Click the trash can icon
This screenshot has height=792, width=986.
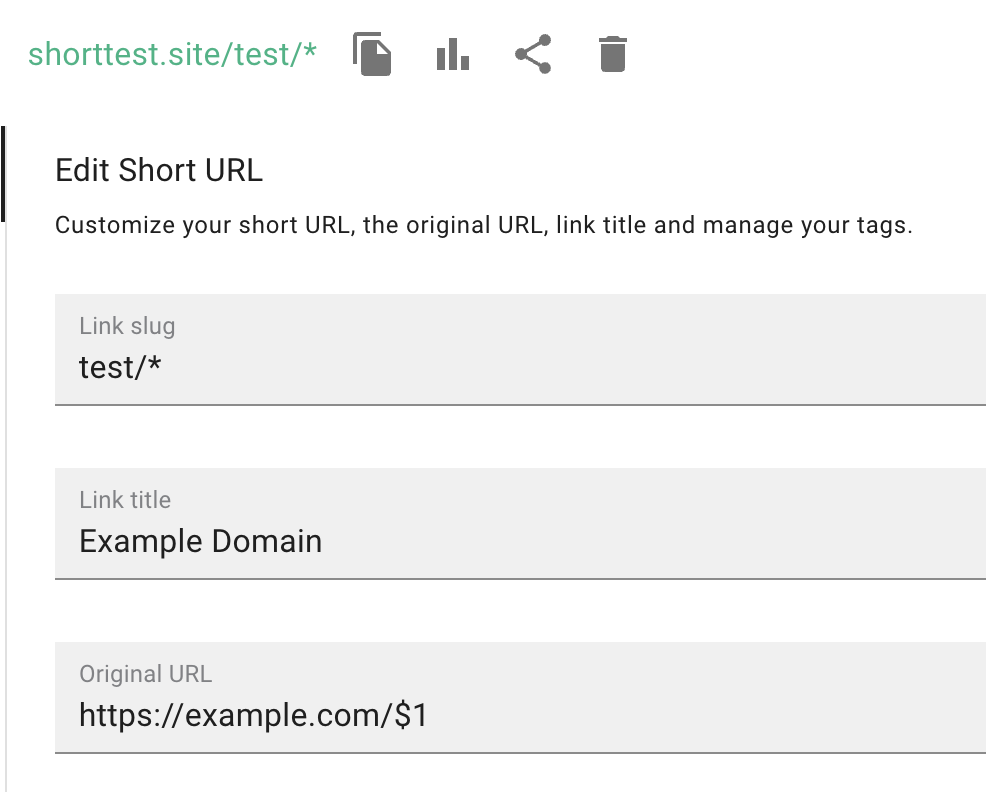click(x=612, y=55)
